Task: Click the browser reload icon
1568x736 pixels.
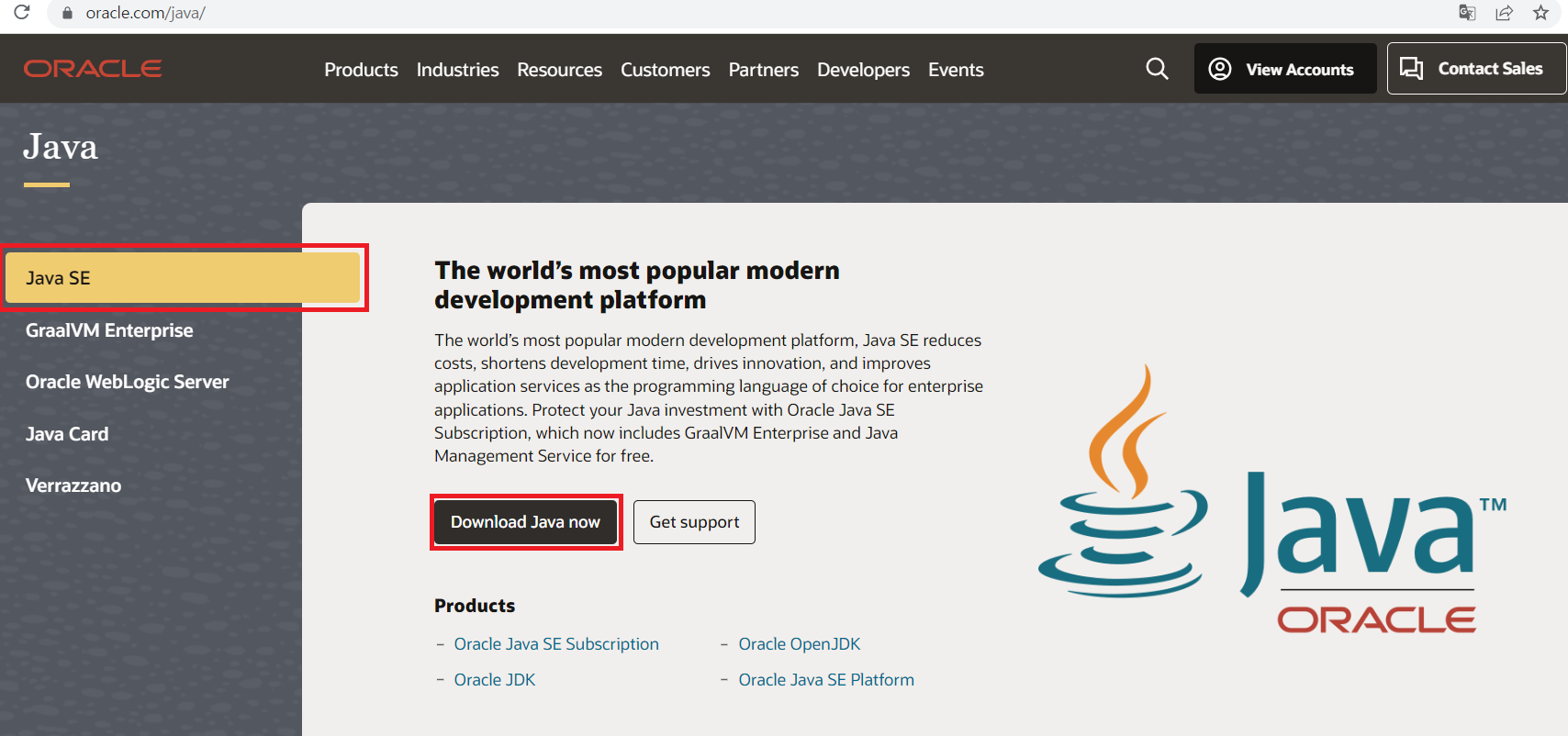Action: 22,12
